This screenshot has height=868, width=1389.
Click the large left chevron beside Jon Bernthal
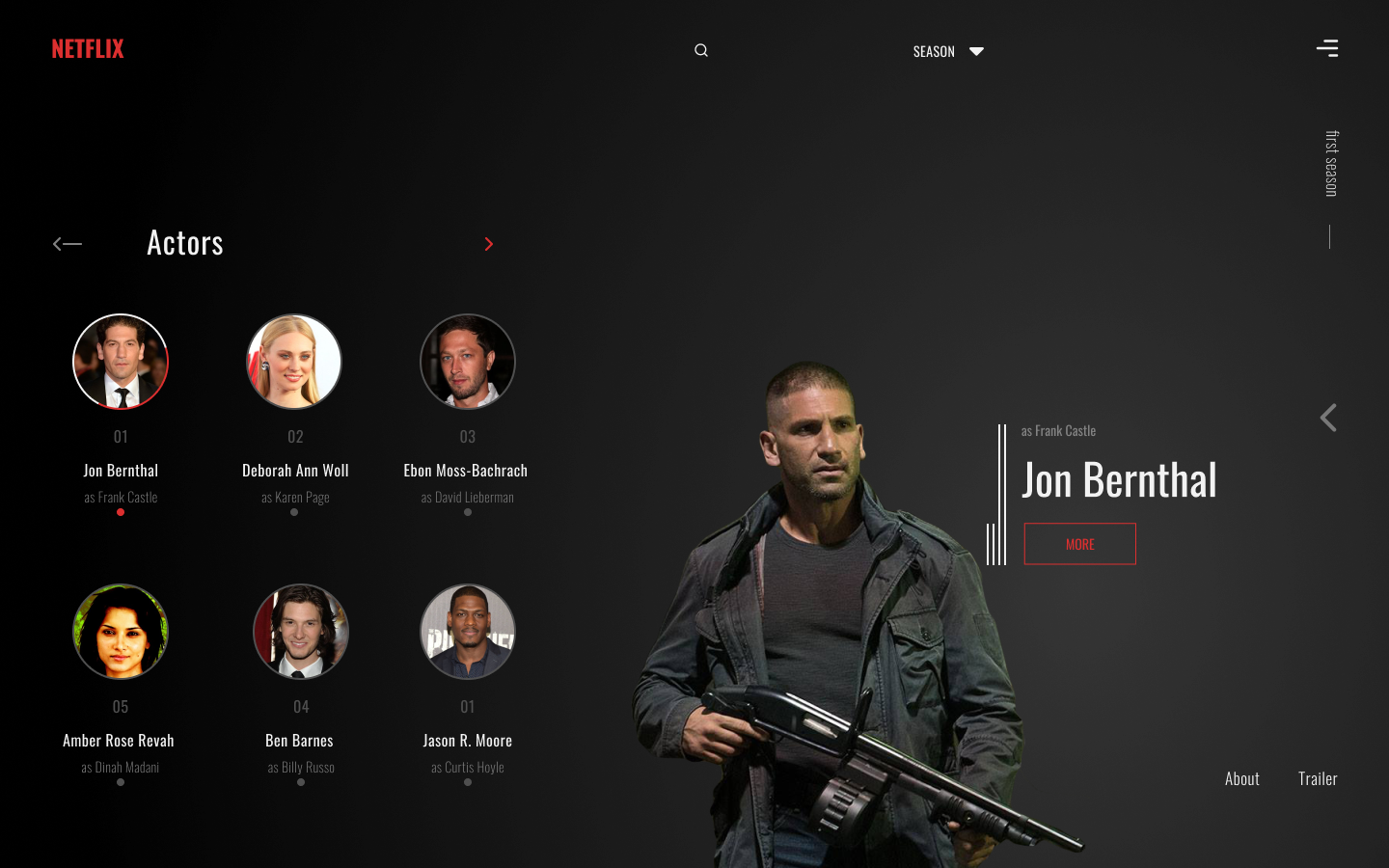pyautogui.click(x=1328, y=418)
